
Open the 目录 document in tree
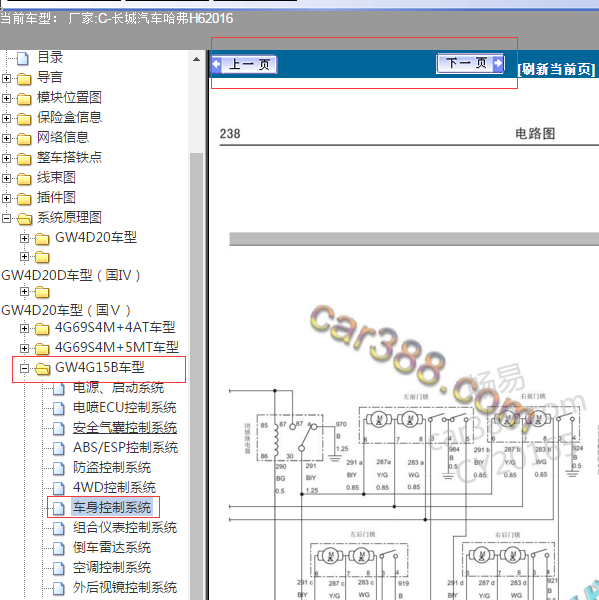pos(50,57)
